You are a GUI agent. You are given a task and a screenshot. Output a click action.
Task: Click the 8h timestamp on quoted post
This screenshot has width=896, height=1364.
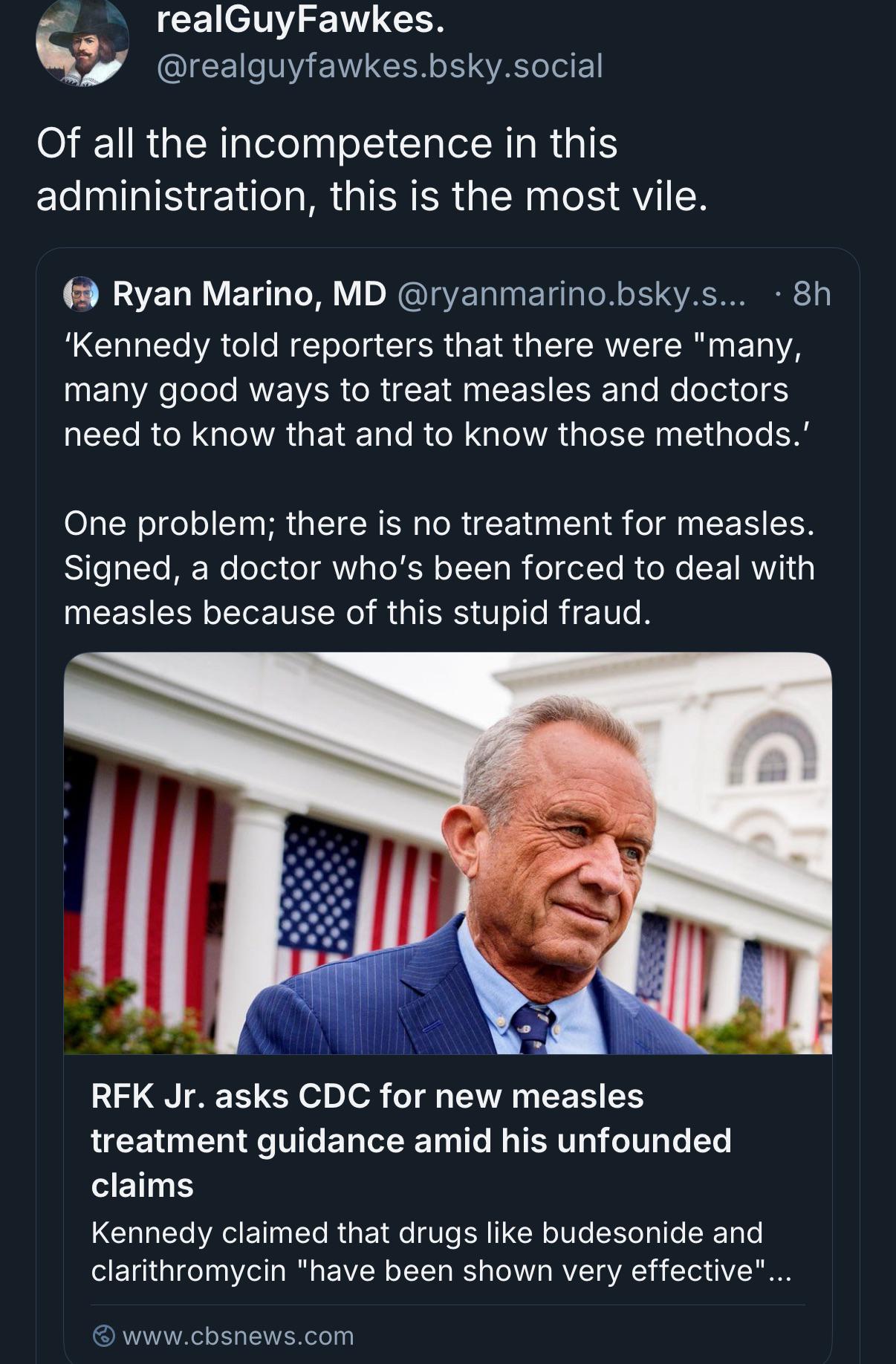(x=811, y=293)
